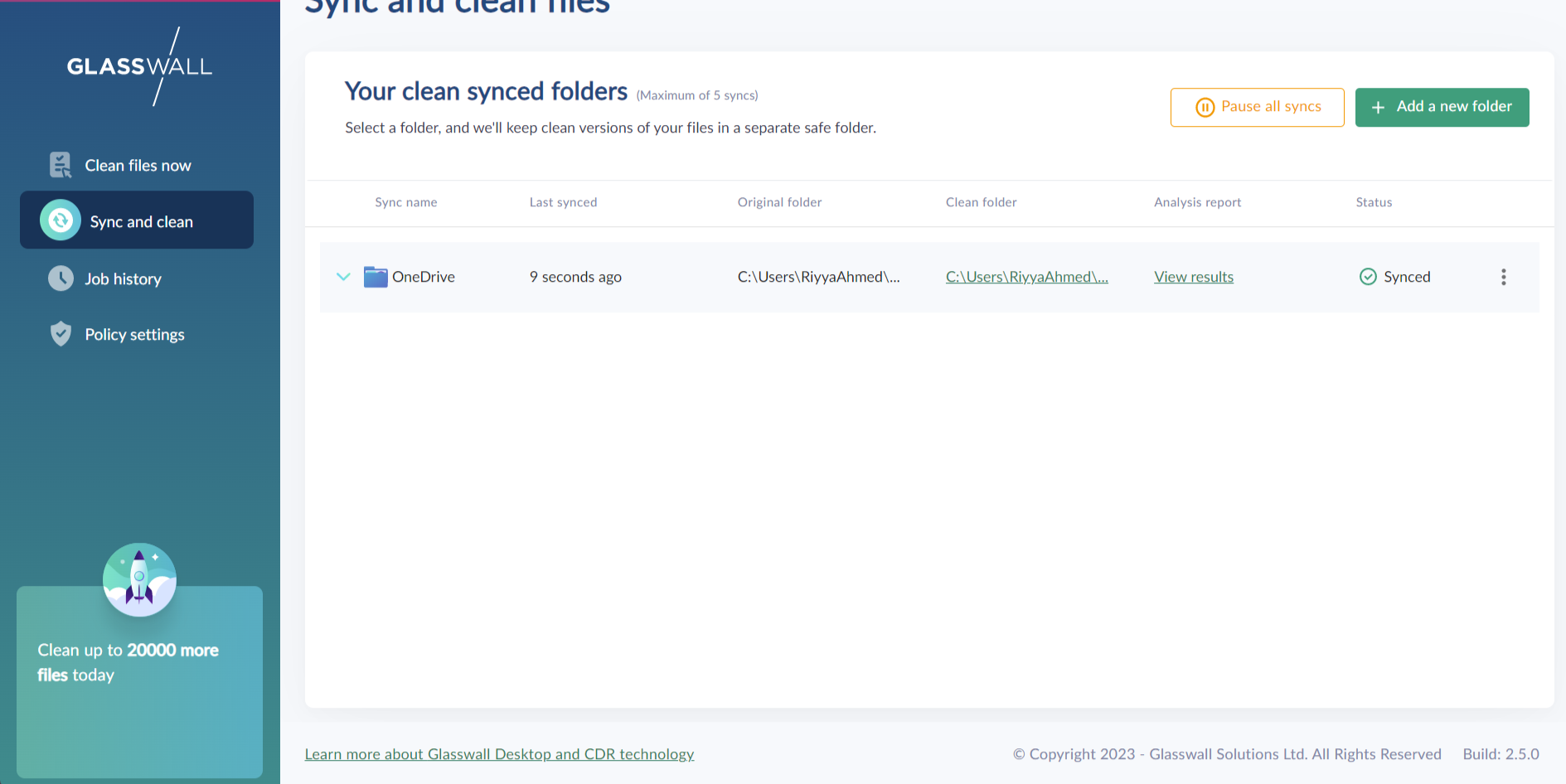This screenshot has width=1566, height=784.
Task: Open the three-dot options menu for OneDrive
Action: (1503, 277)
